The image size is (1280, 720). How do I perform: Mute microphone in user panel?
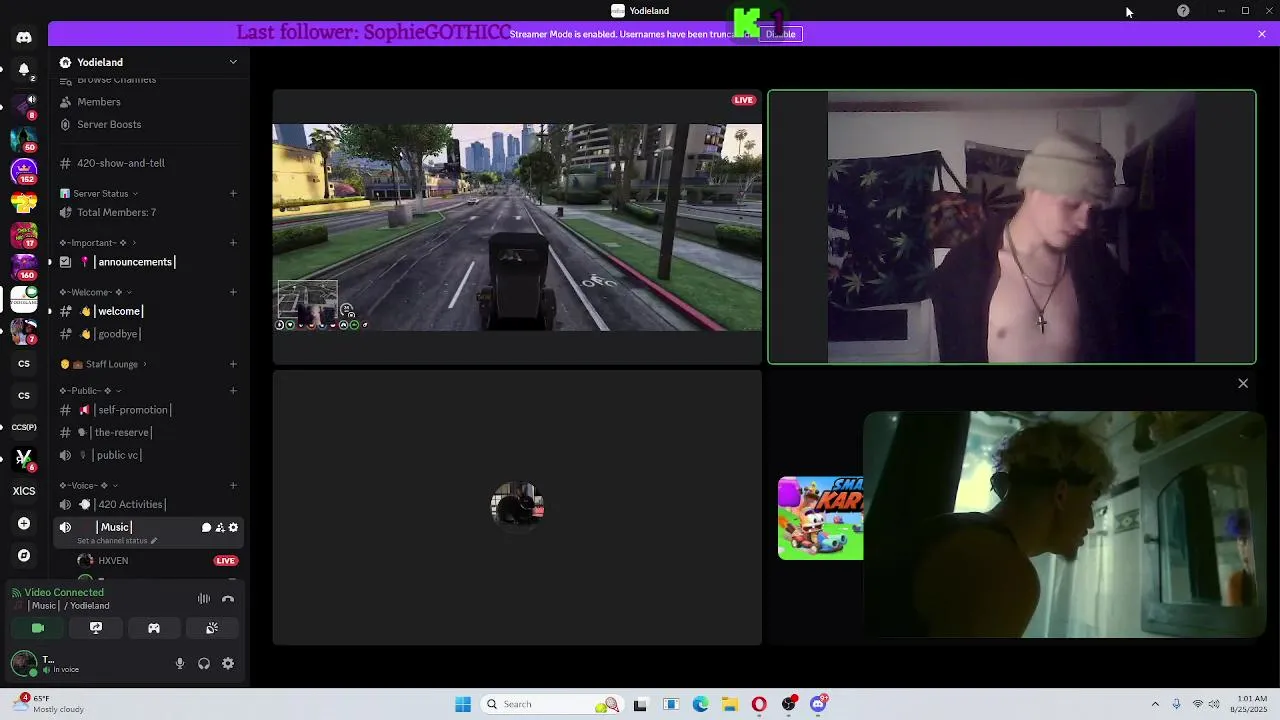(x=180, y=663)
